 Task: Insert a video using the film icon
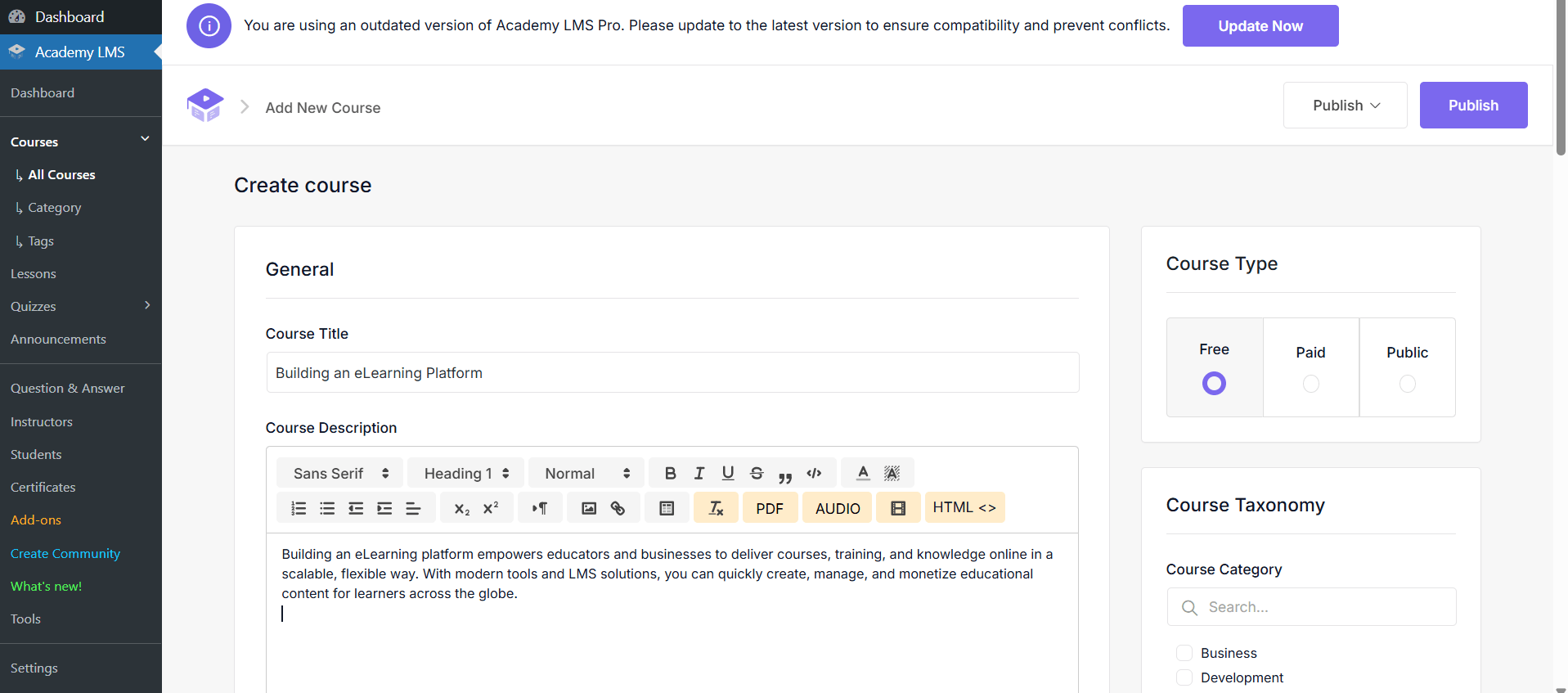(897, 508)
